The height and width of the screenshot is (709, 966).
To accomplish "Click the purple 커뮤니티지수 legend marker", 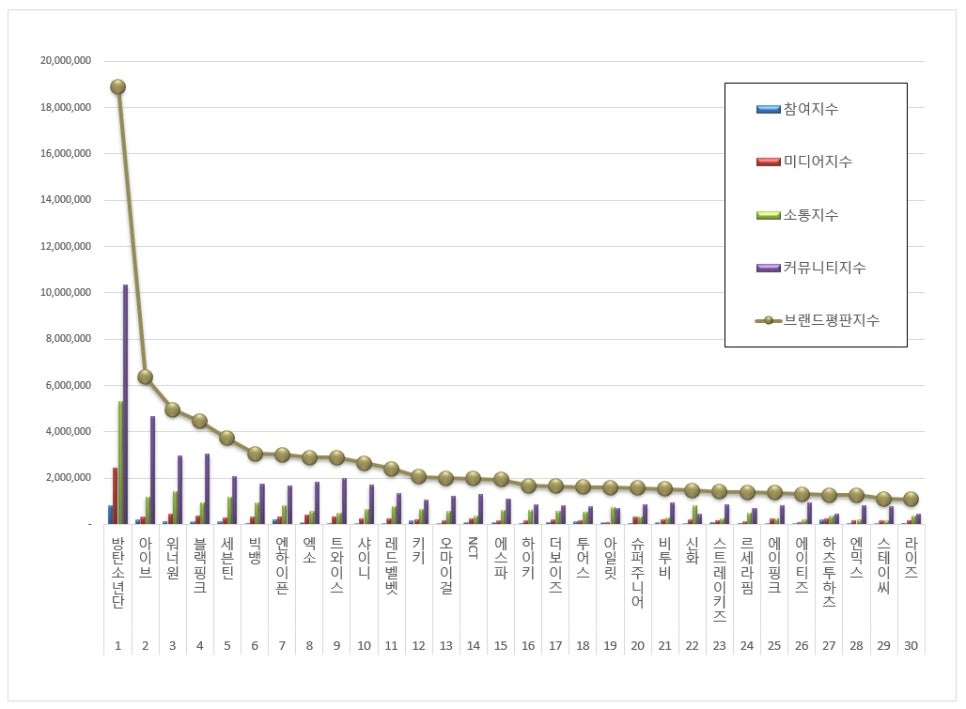I will point(767,268).
